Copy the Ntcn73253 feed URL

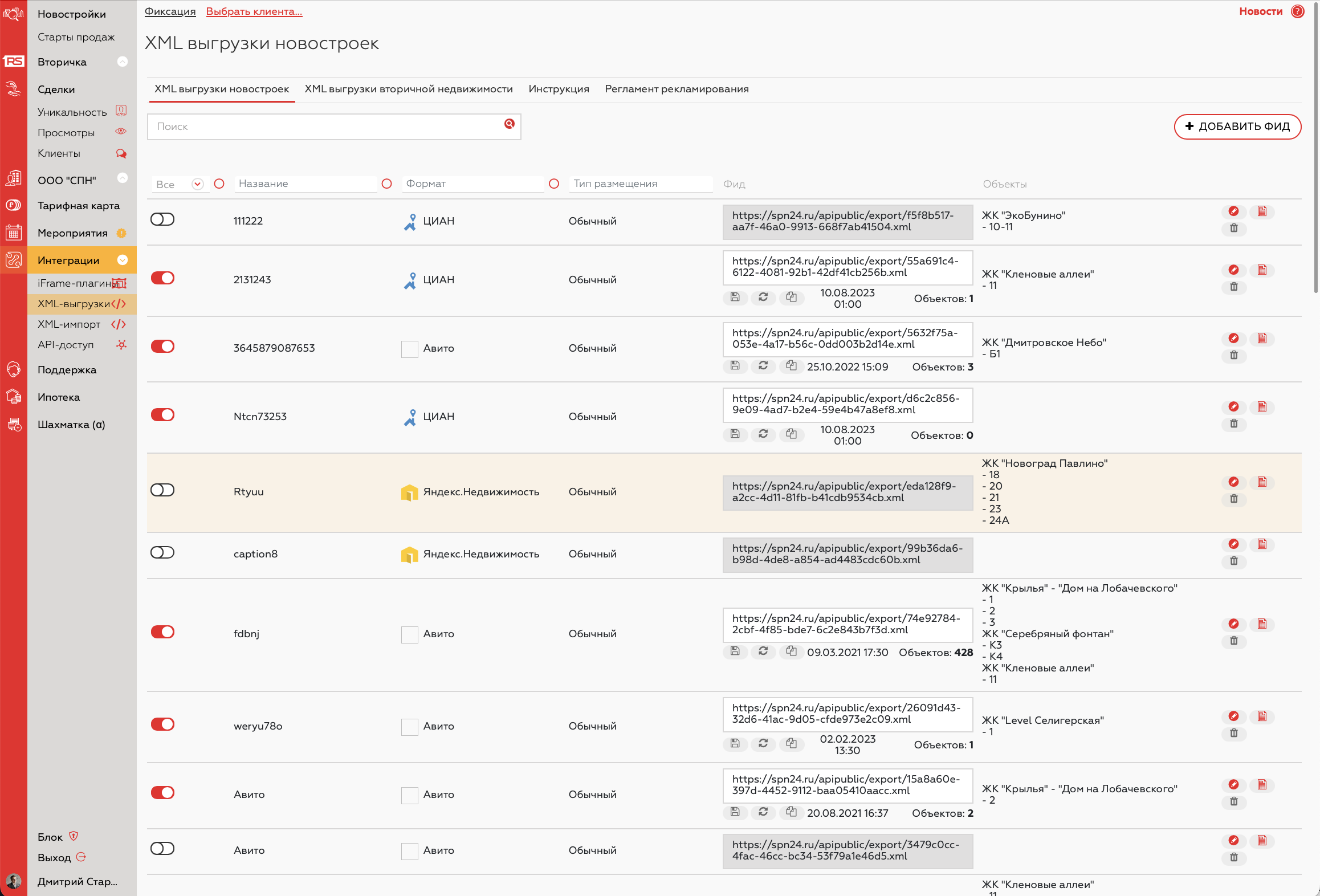click(x=791, y=434)
